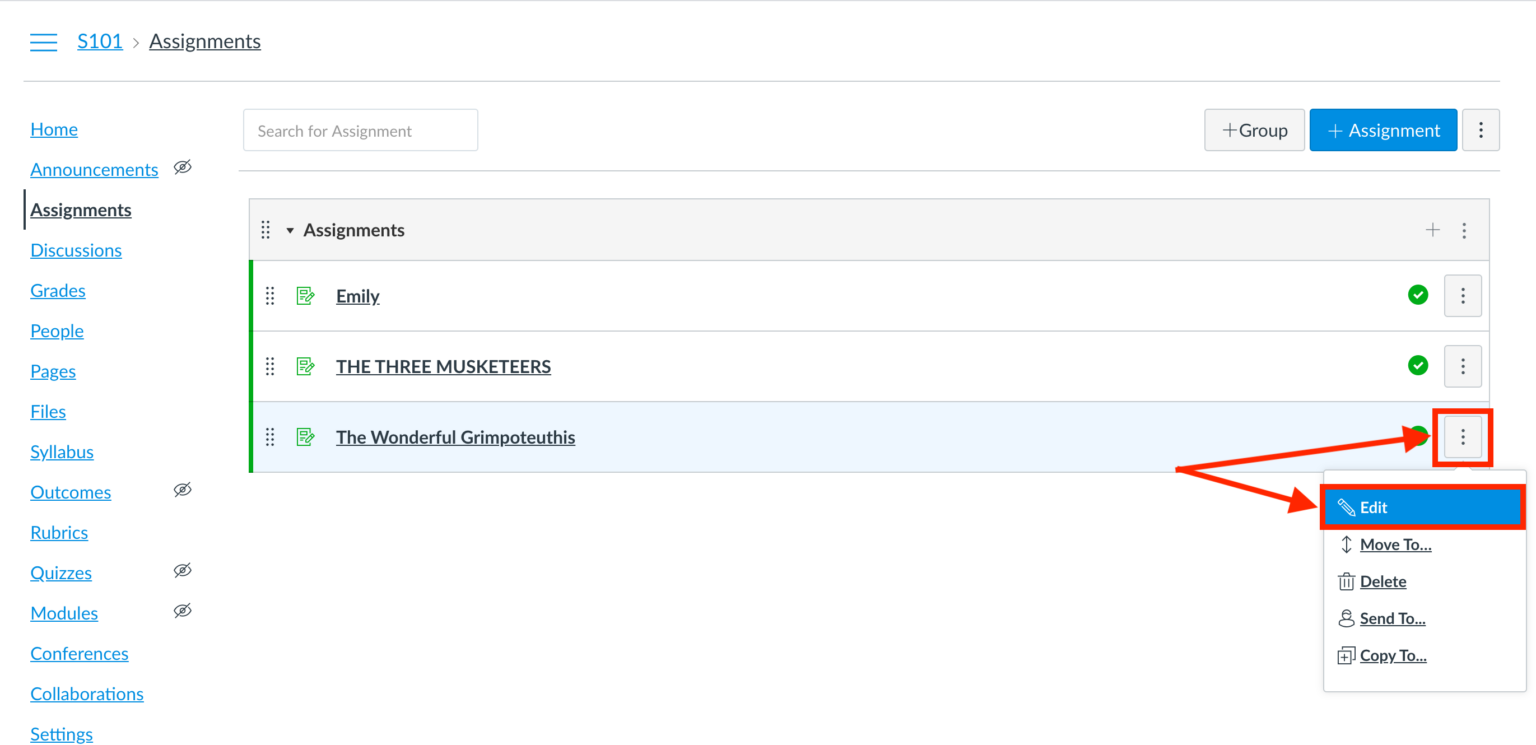
Task: Click the Copy To icon in menu
Action: [x=1346, y=656]
